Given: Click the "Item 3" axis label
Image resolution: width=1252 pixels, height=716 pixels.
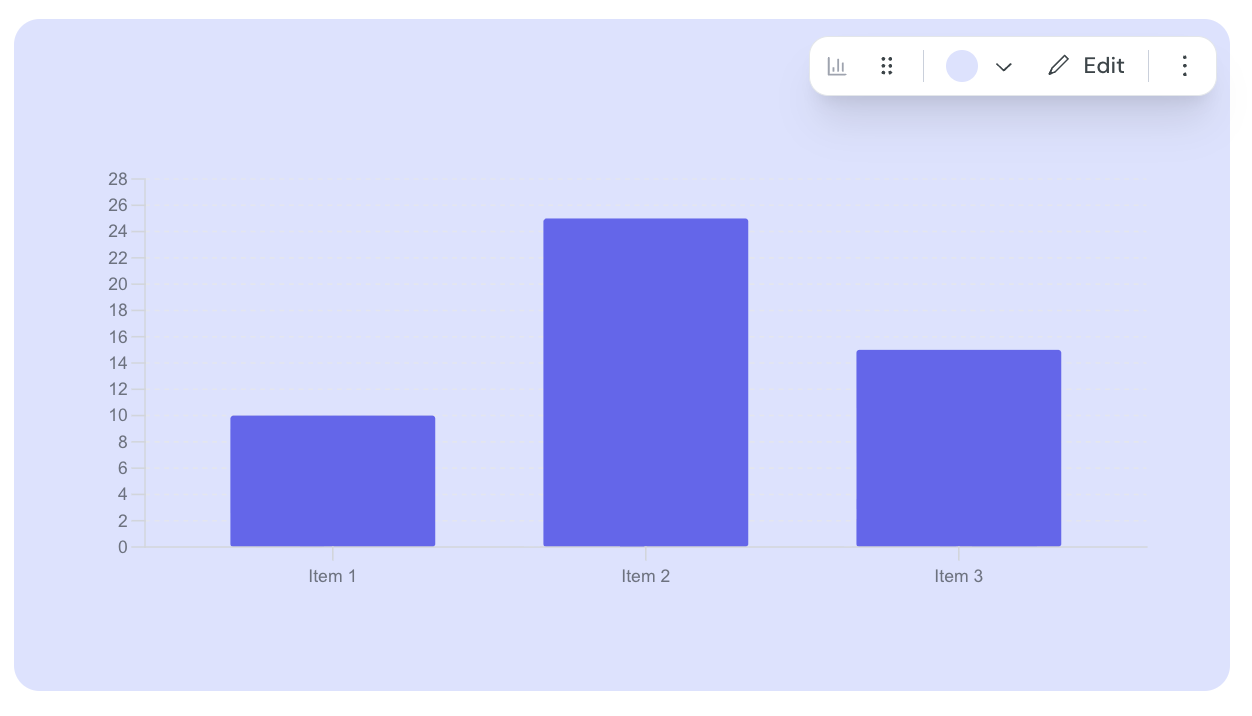Looking at the screenshot, I should pos(959,576).
